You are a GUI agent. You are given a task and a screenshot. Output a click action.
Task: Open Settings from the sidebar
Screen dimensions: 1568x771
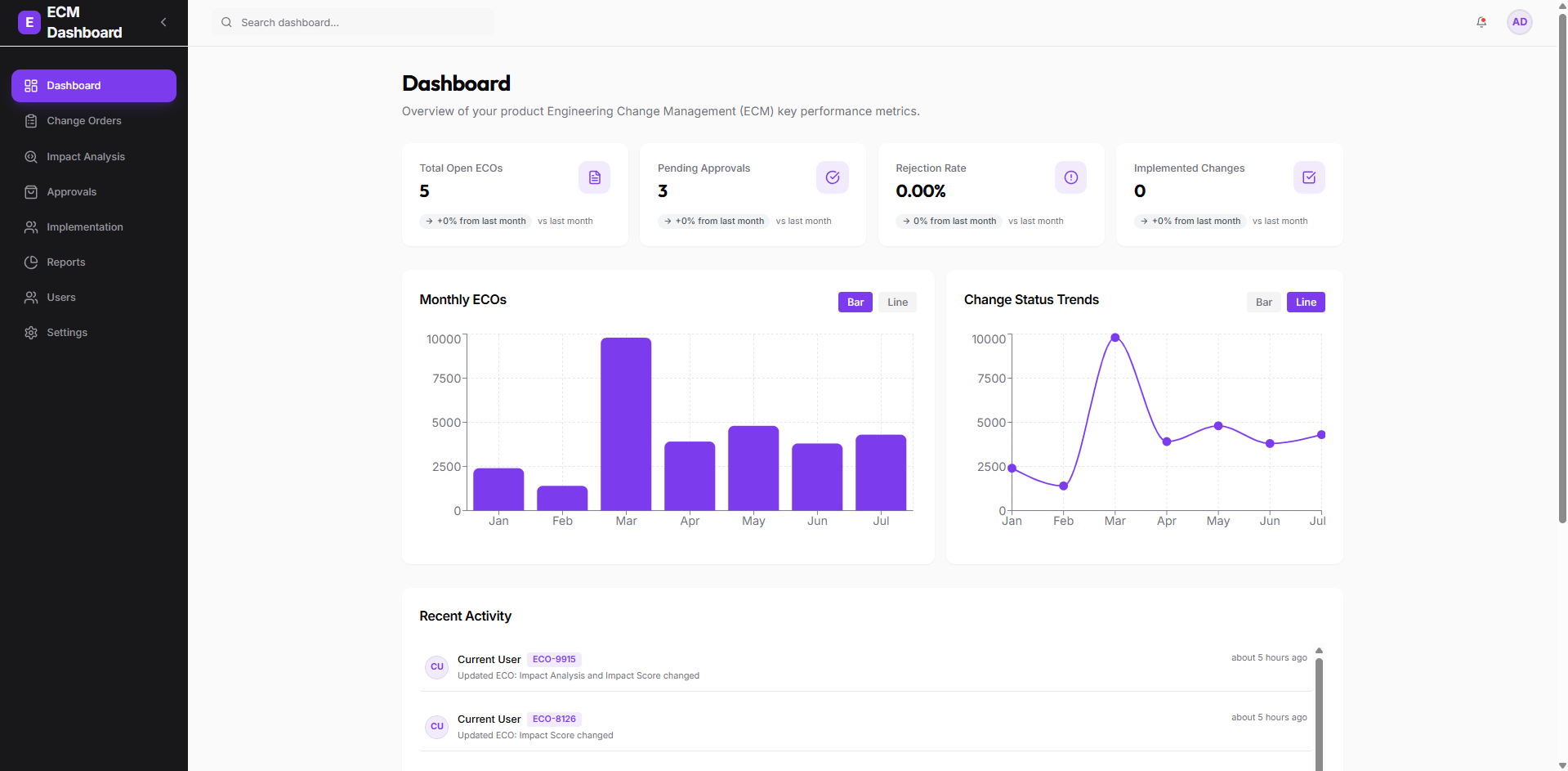[x=67, y=333]
